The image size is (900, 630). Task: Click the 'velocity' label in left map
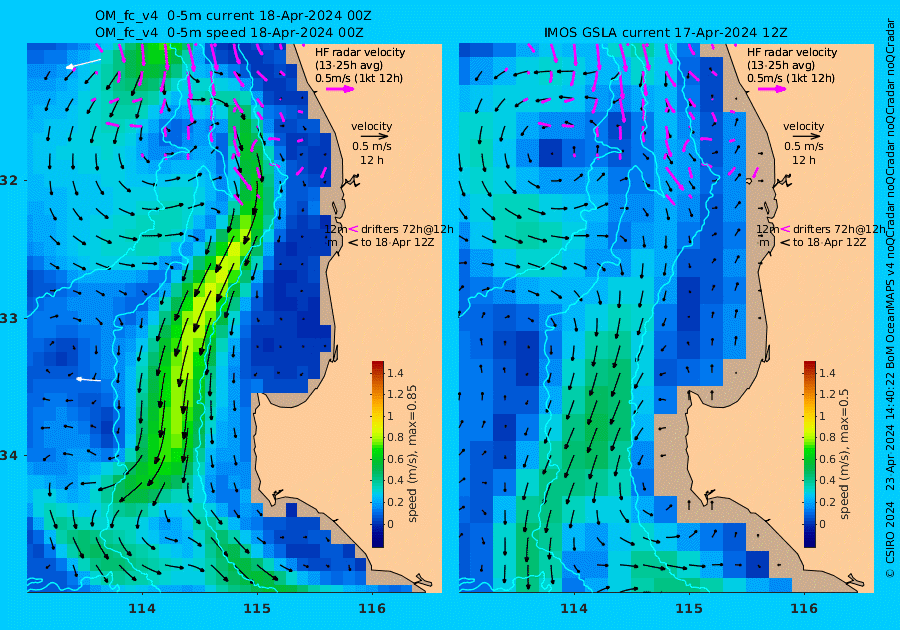tap(372, 126)
